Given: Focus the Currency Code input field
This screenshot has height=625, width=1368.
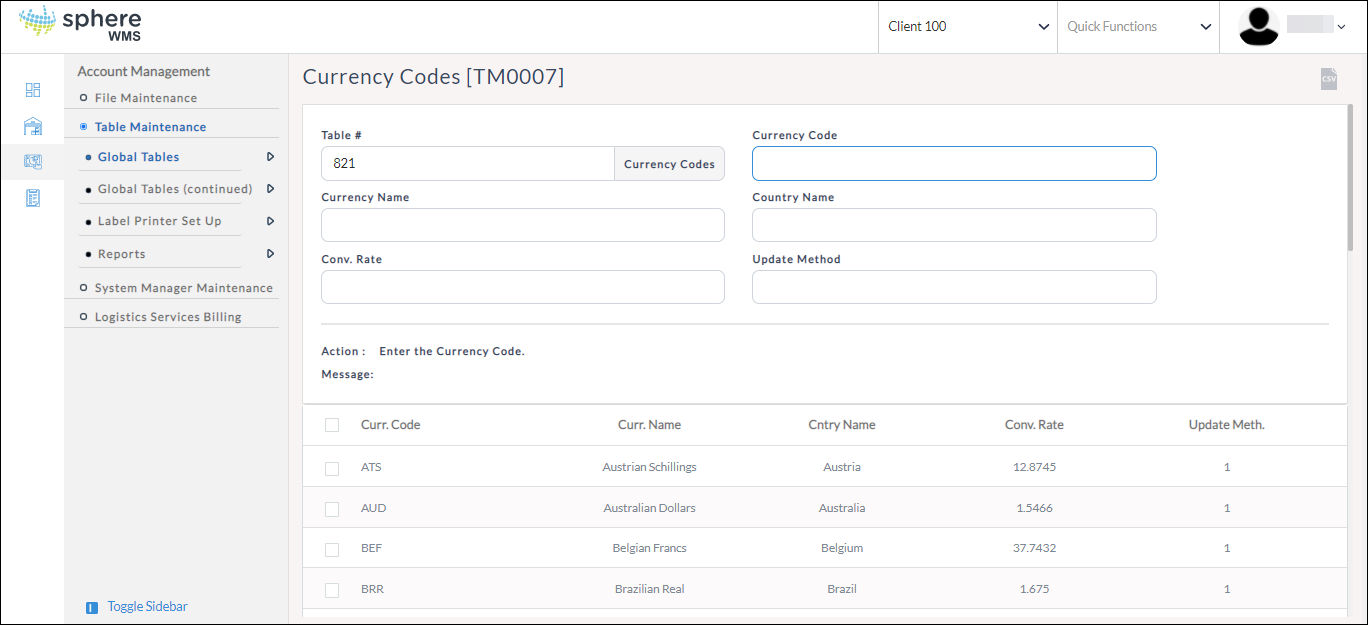Looking at the screenshot, I should [953, 164].
